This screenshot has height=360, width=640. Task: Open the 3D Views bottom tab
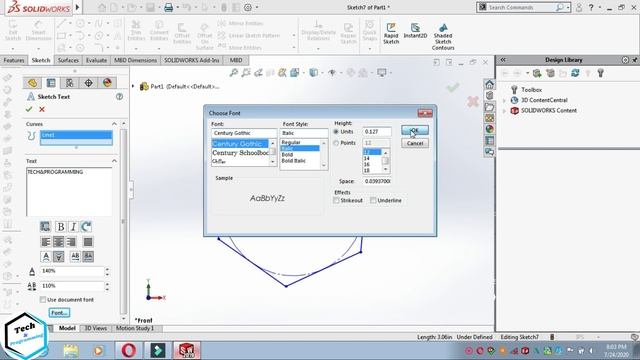[x=96, y=328]
